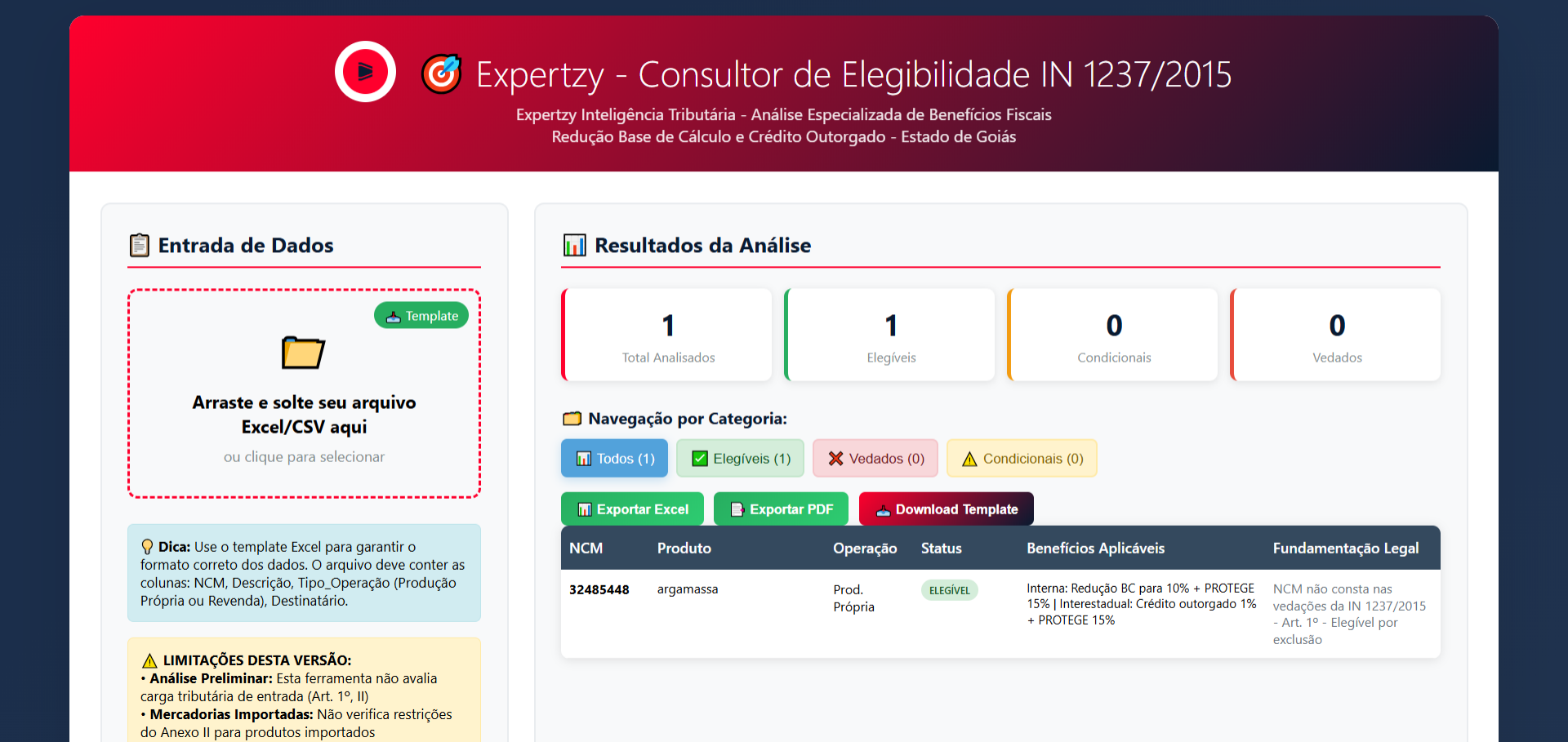The height and width of the screenshot is (742, 1568).
Task: Switch to Condicionais (0) filter
Action: [1021, 459]
